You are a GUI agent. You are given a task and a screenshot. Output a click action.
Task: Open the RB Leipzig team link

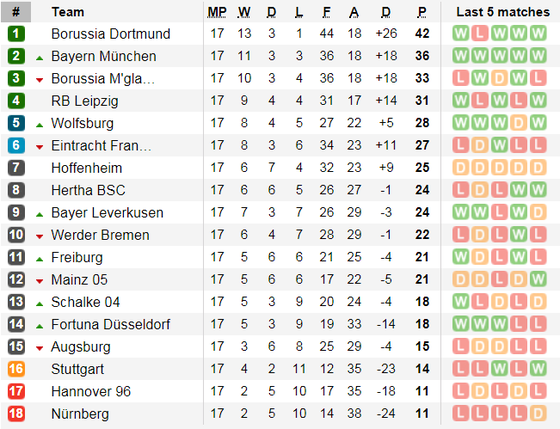(x=85, y=101)
